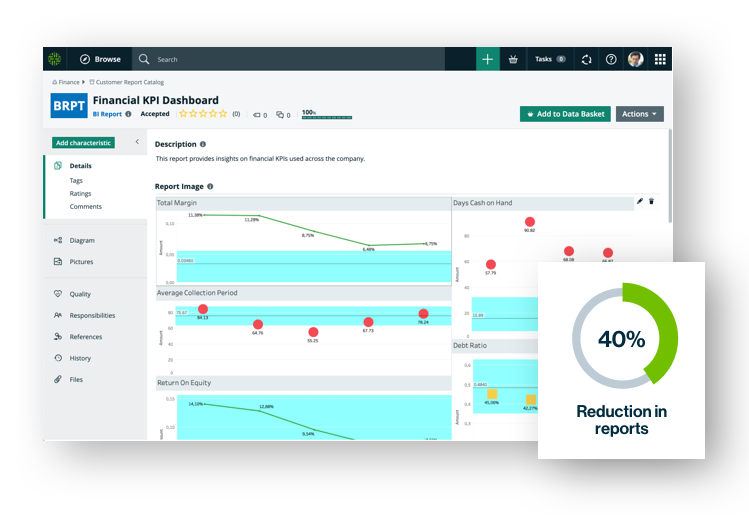Image resolution: width=749 pixels, height=524 pixels.
Task: Click Add characteristic button
Action: (x=83, y=143)
